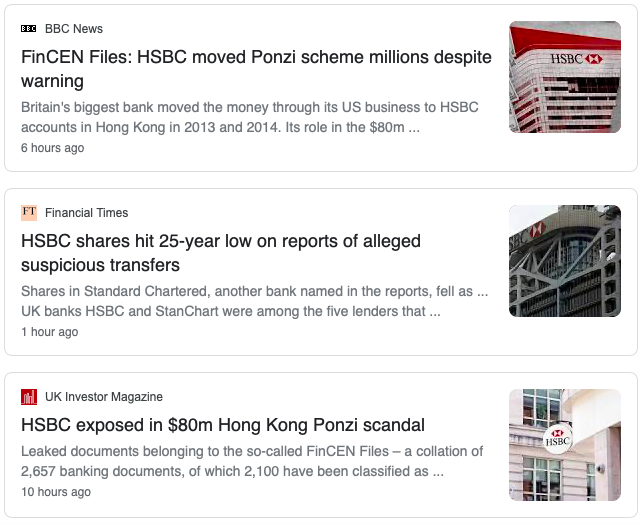Open the UK Investor Magazine source name

click(x=104, y=397)
